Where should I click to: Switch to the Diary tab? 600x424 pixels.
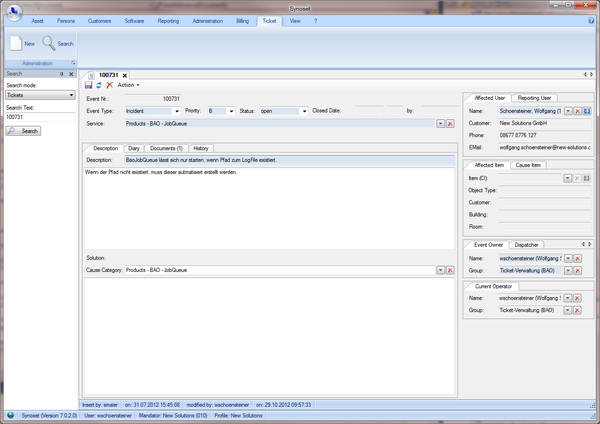134,148
